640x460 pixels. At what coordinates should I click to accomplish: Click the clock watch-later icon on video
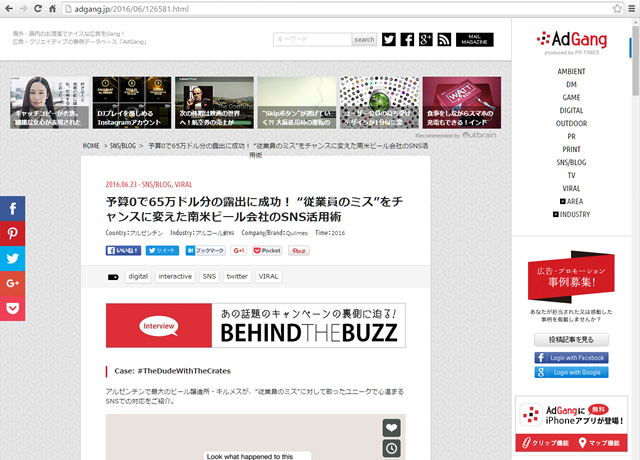[392, 448]
